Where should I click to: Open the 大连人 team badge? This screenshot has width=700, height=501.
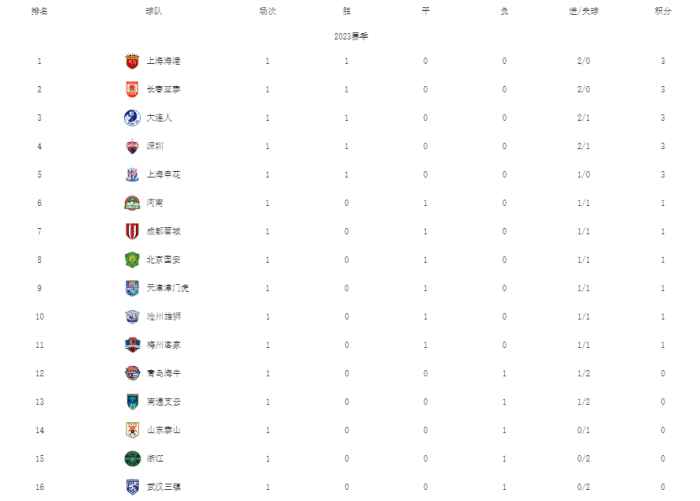pyautogui.click(x=132, y=118)
